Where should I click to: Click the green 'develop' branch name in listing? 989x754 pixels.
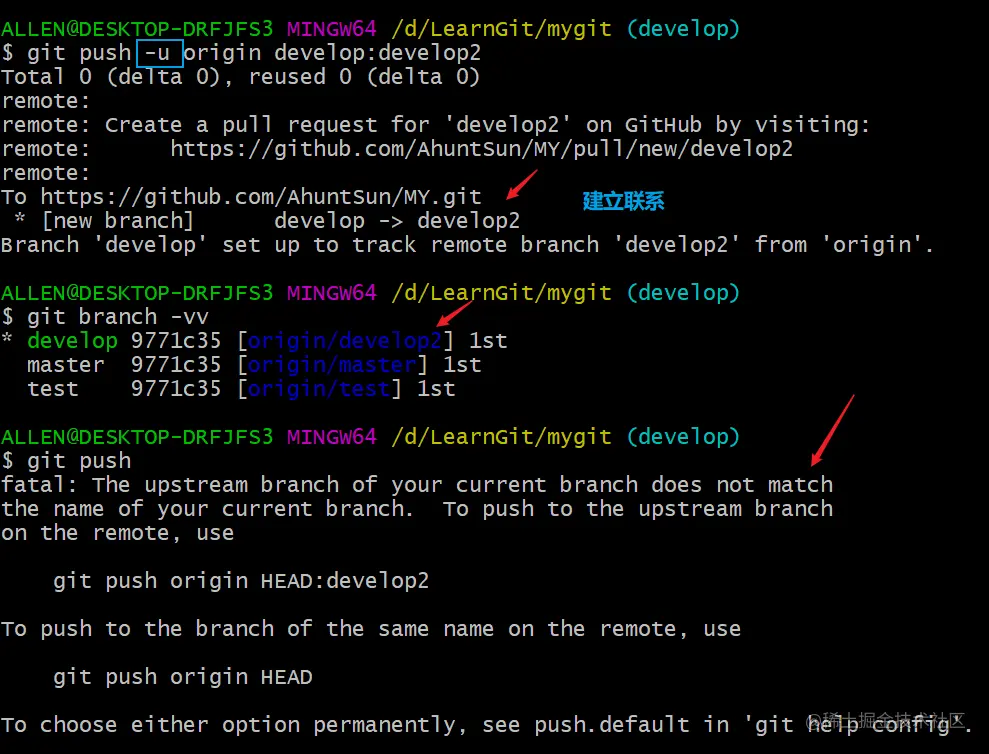tap(73, 341)
